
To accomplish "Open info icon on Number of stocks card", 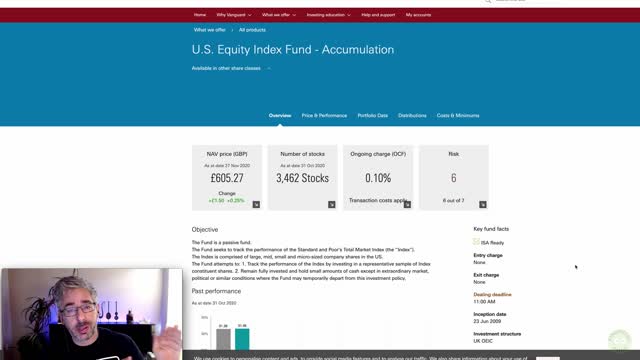I will (331, 204).
